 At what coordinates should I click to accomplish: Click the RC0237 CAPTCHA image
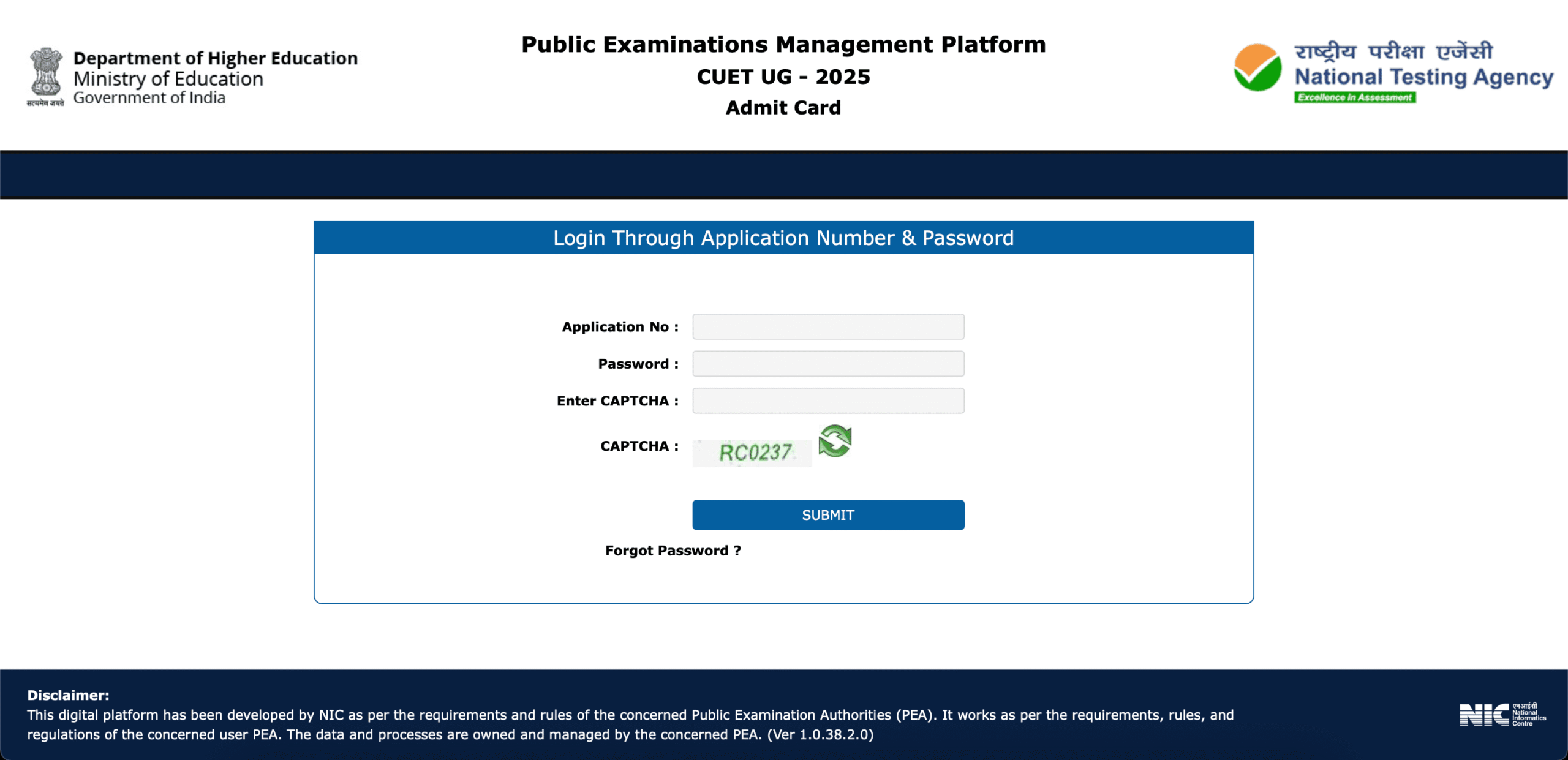(752, 453)
